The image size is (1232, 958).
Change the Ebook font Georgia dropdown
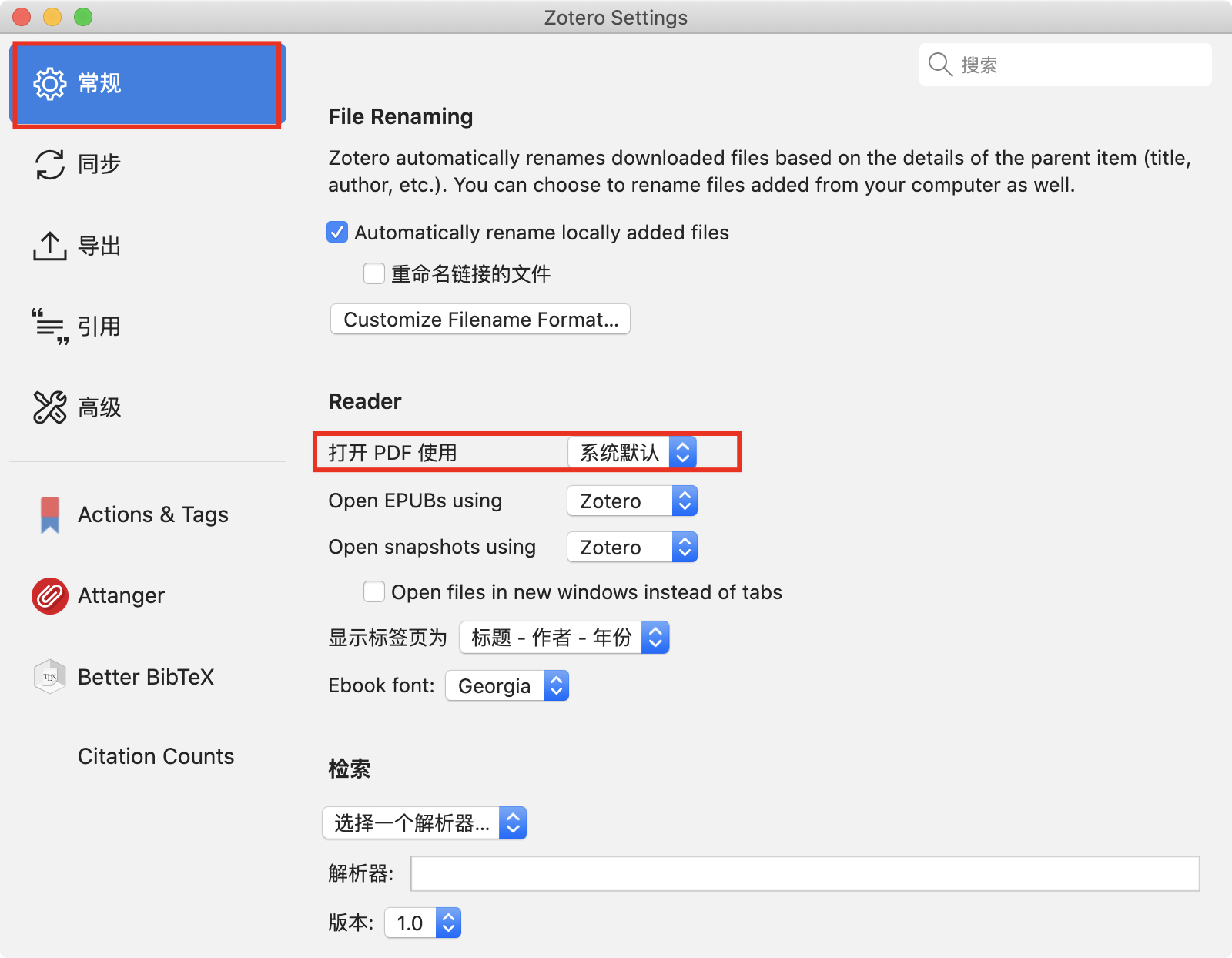pos(507,685)
